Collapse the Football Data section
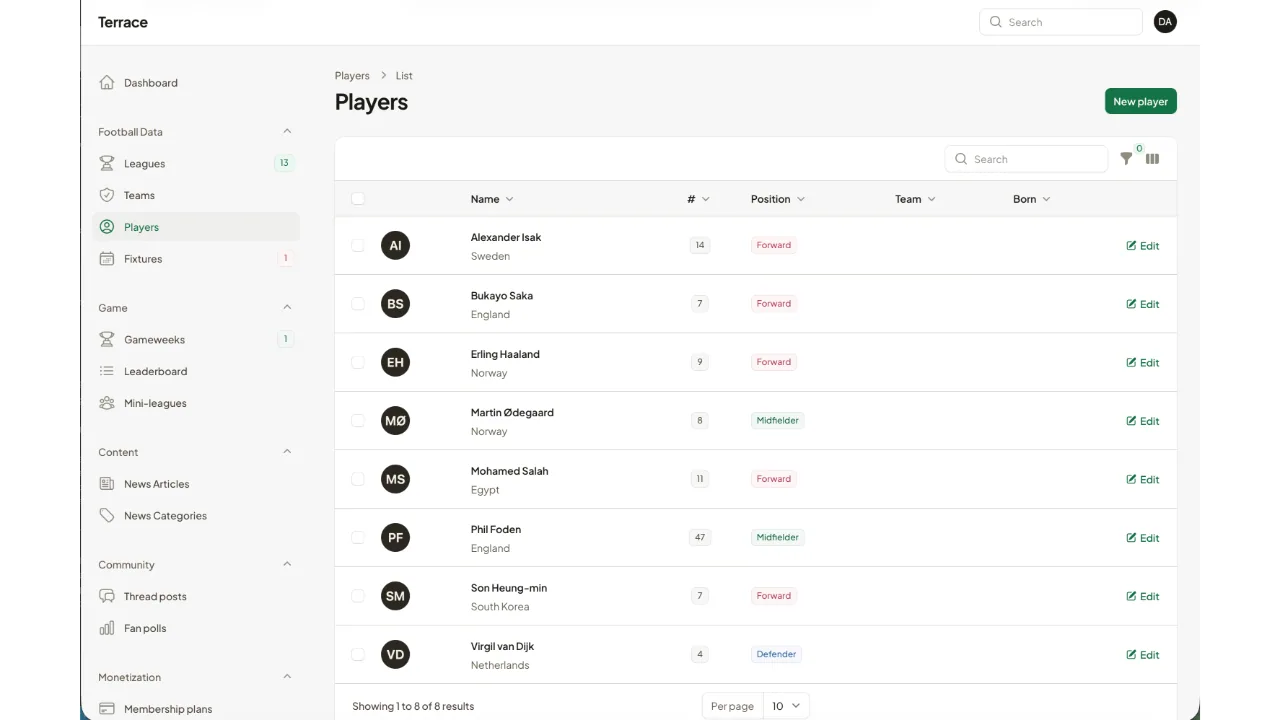1280x720 pixels. tap(287, 131)
